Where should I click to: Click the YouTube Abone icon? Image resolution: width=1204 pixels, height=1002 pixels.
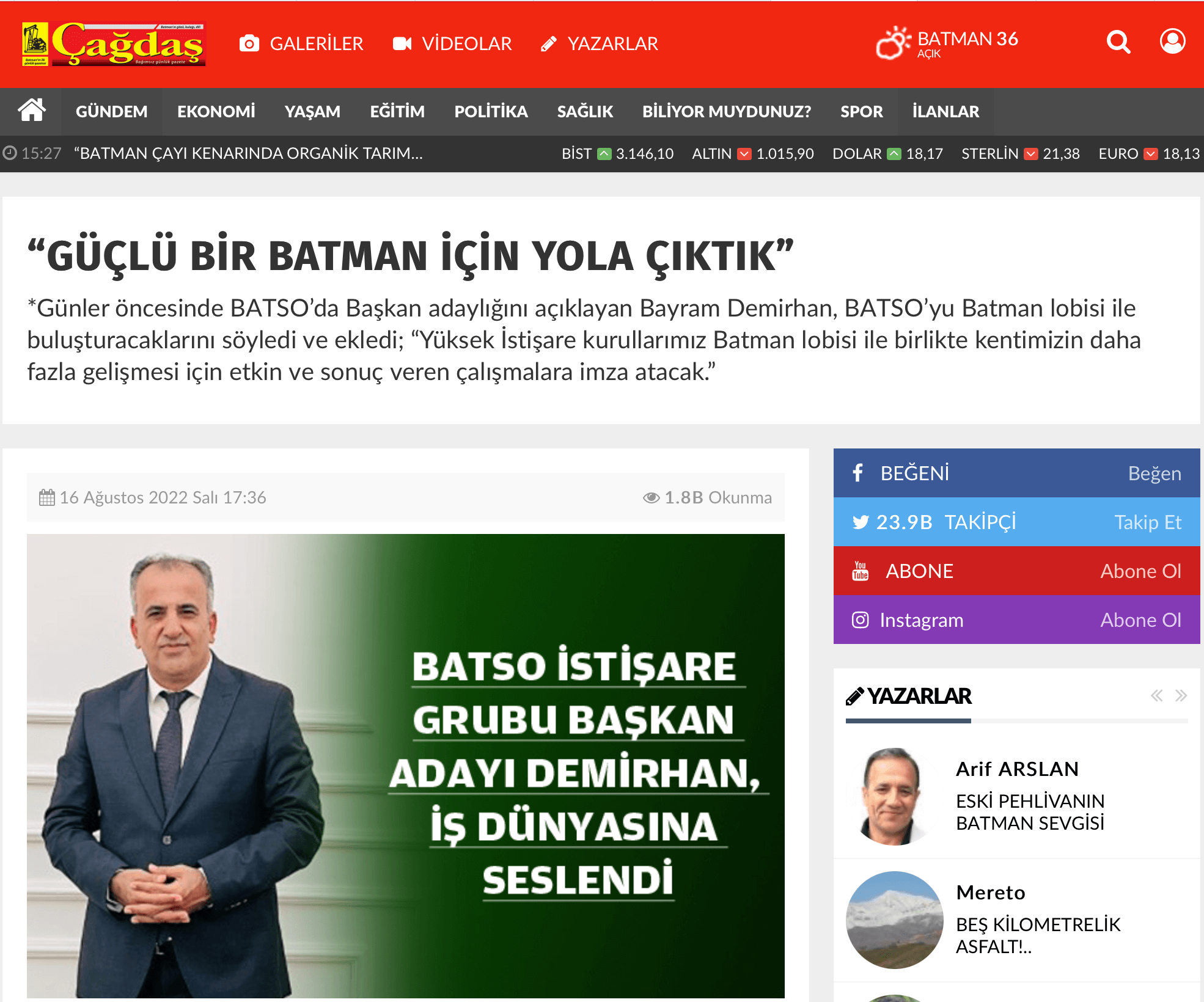861,571
